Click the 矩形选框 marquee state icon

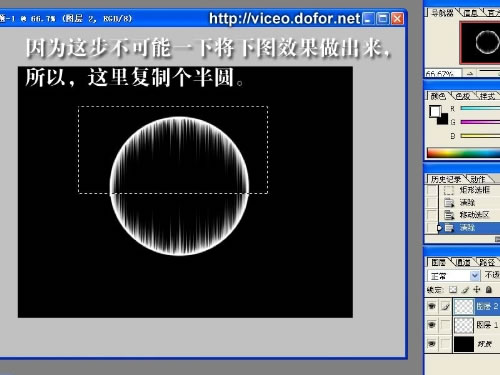pos(449,190)
